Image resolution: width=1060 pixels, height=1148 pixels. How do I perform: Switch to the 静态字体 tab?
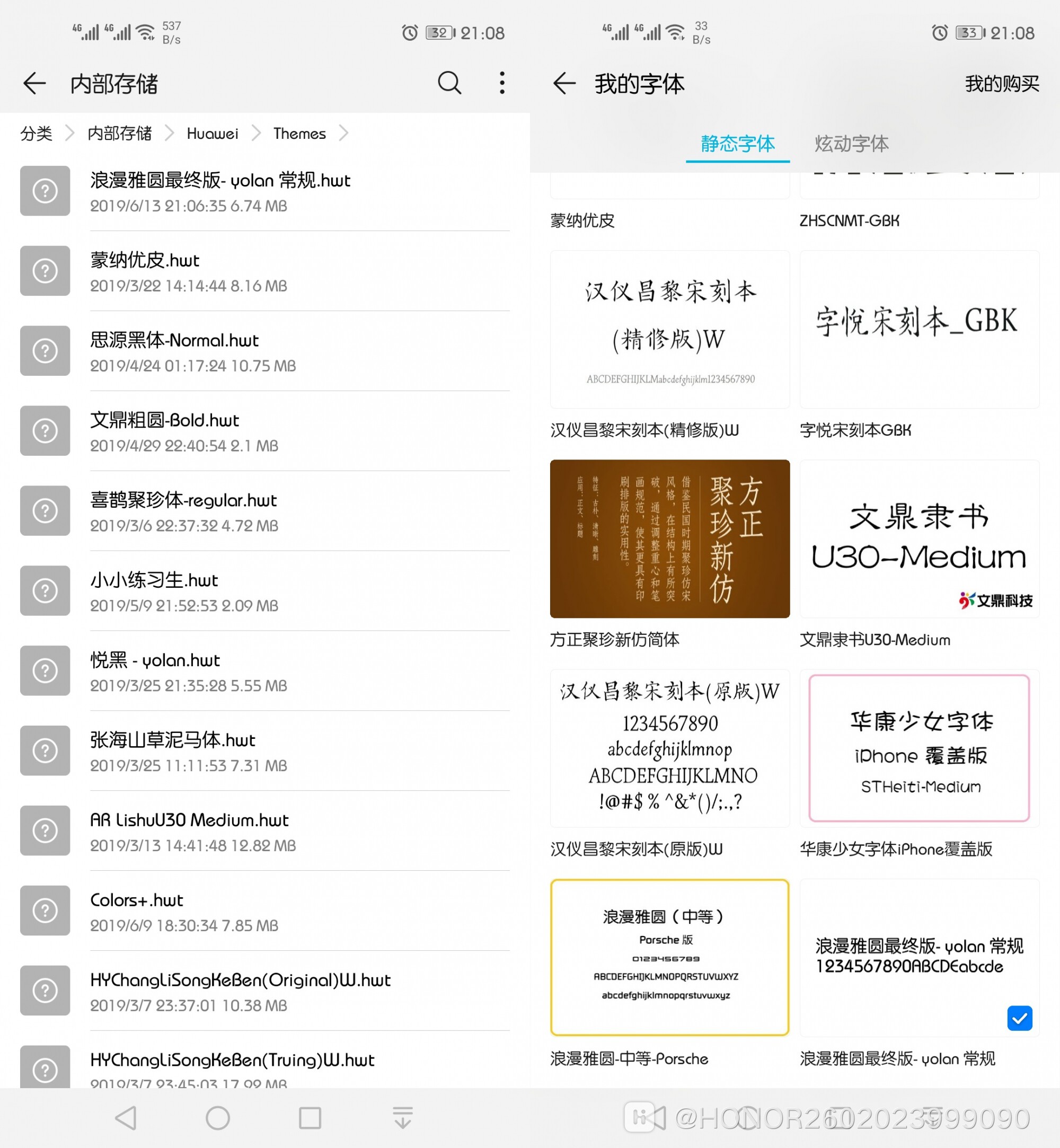[x=738, y=144]
